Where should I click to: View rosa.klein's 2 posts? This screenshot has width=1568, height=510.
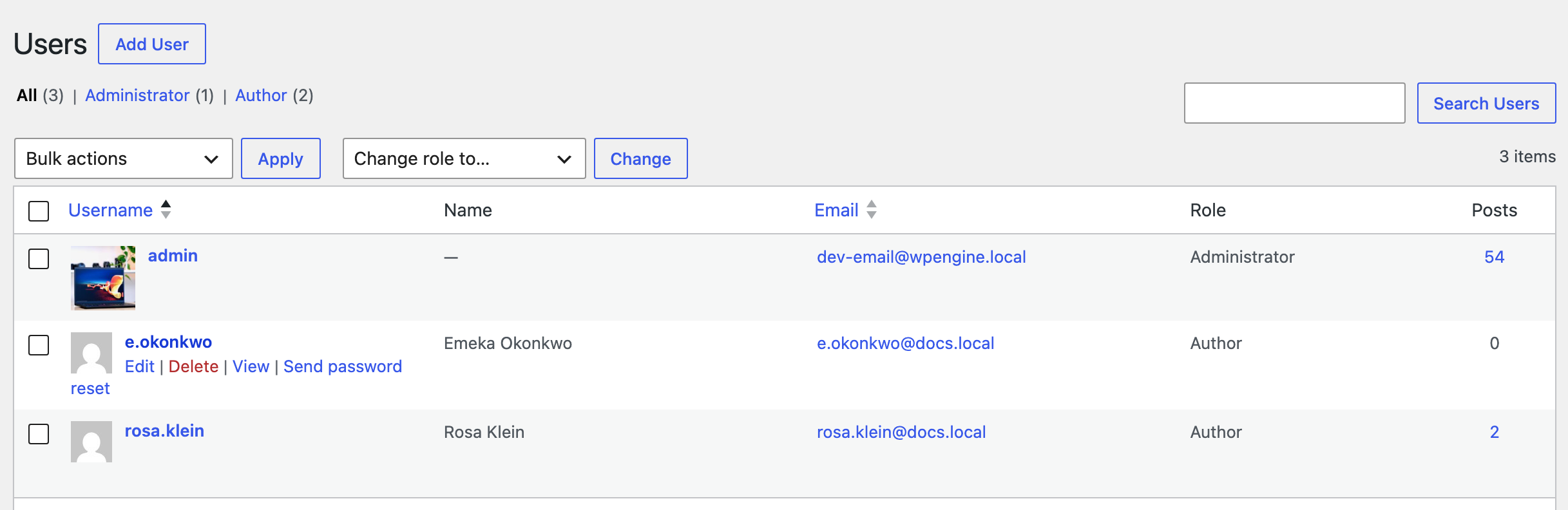[1495, 432]
